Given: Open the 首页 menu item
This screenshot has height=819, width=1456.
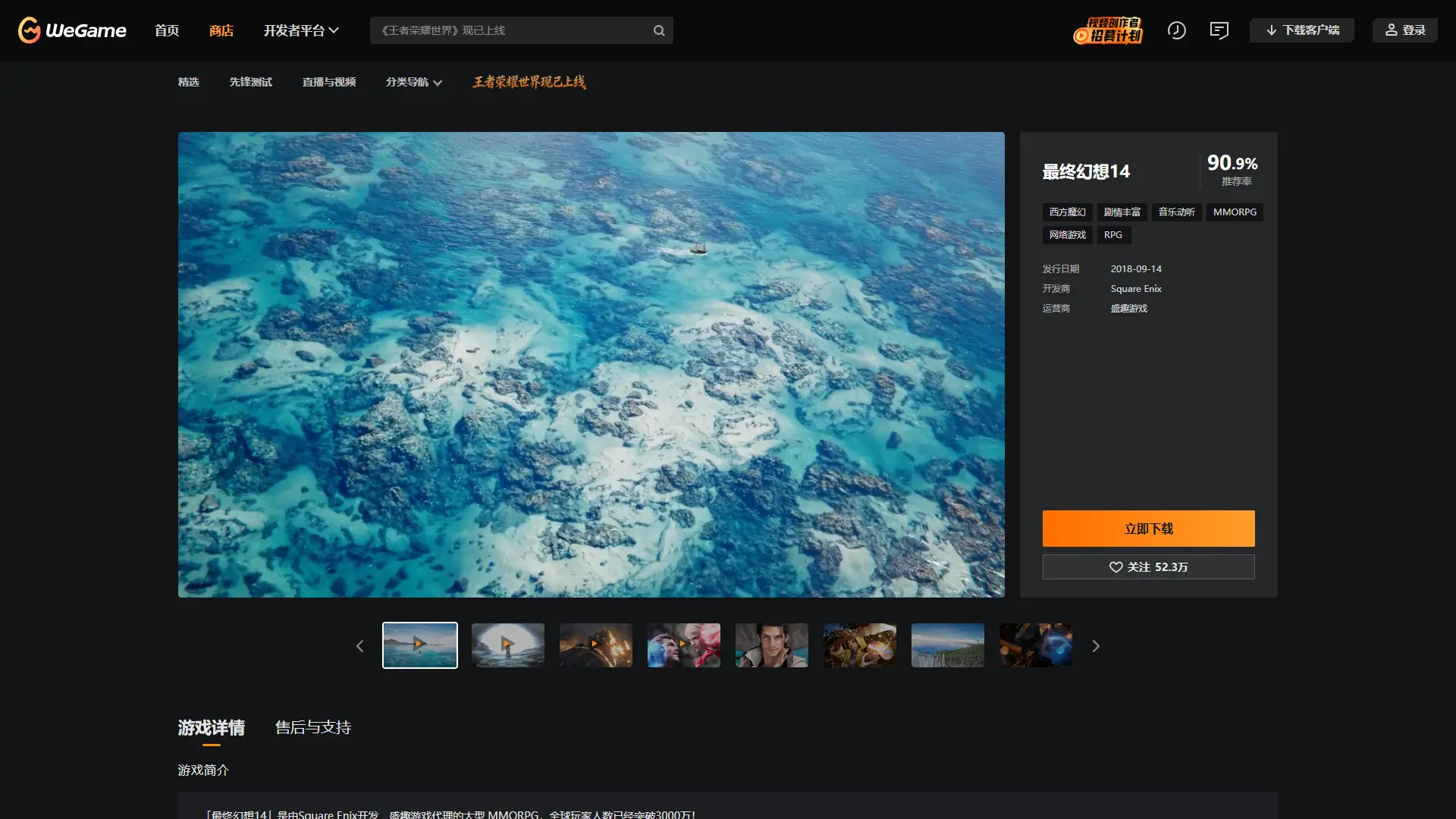Looking at the screenshot, I should tap(167, 30).
